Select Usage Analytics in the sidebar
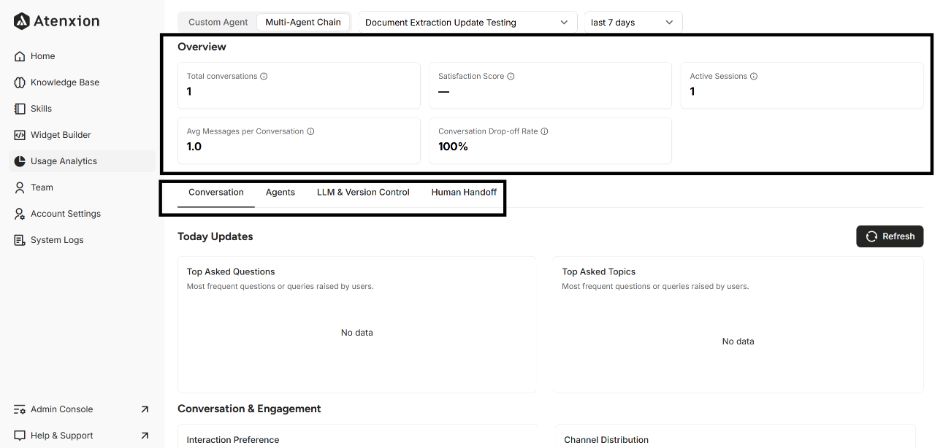This screenshot has height=448, width=936. click(x=82, y=161)
